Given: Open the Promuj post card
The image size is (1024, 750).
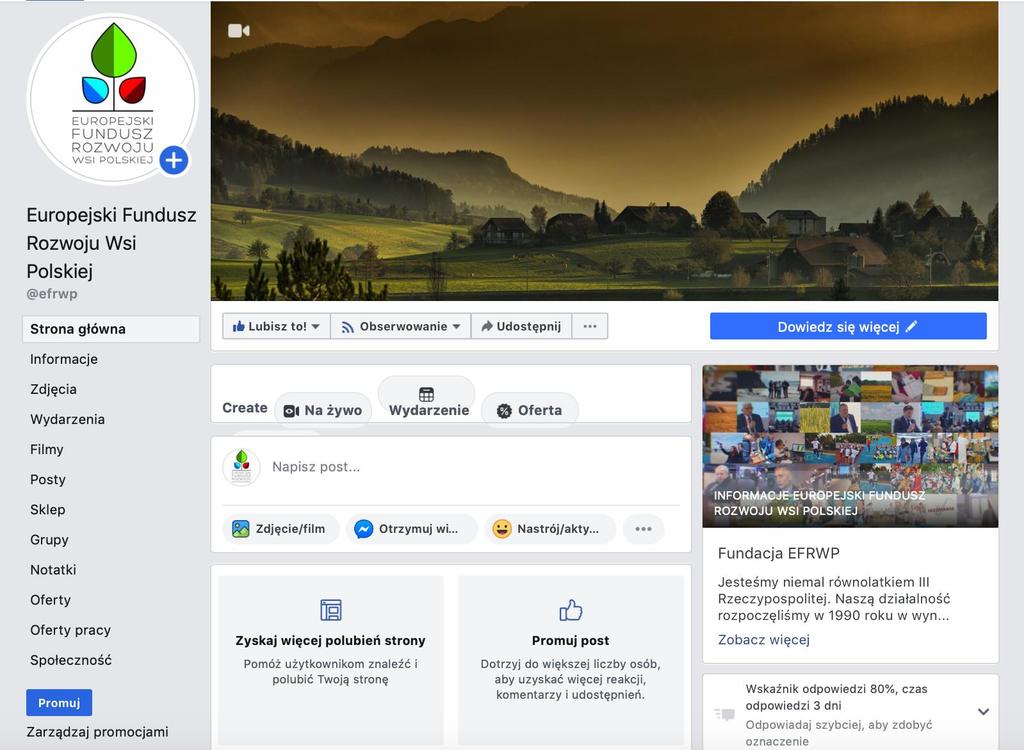Looking at the screenshot, I should pyautogui.click(x=571, y=660).
